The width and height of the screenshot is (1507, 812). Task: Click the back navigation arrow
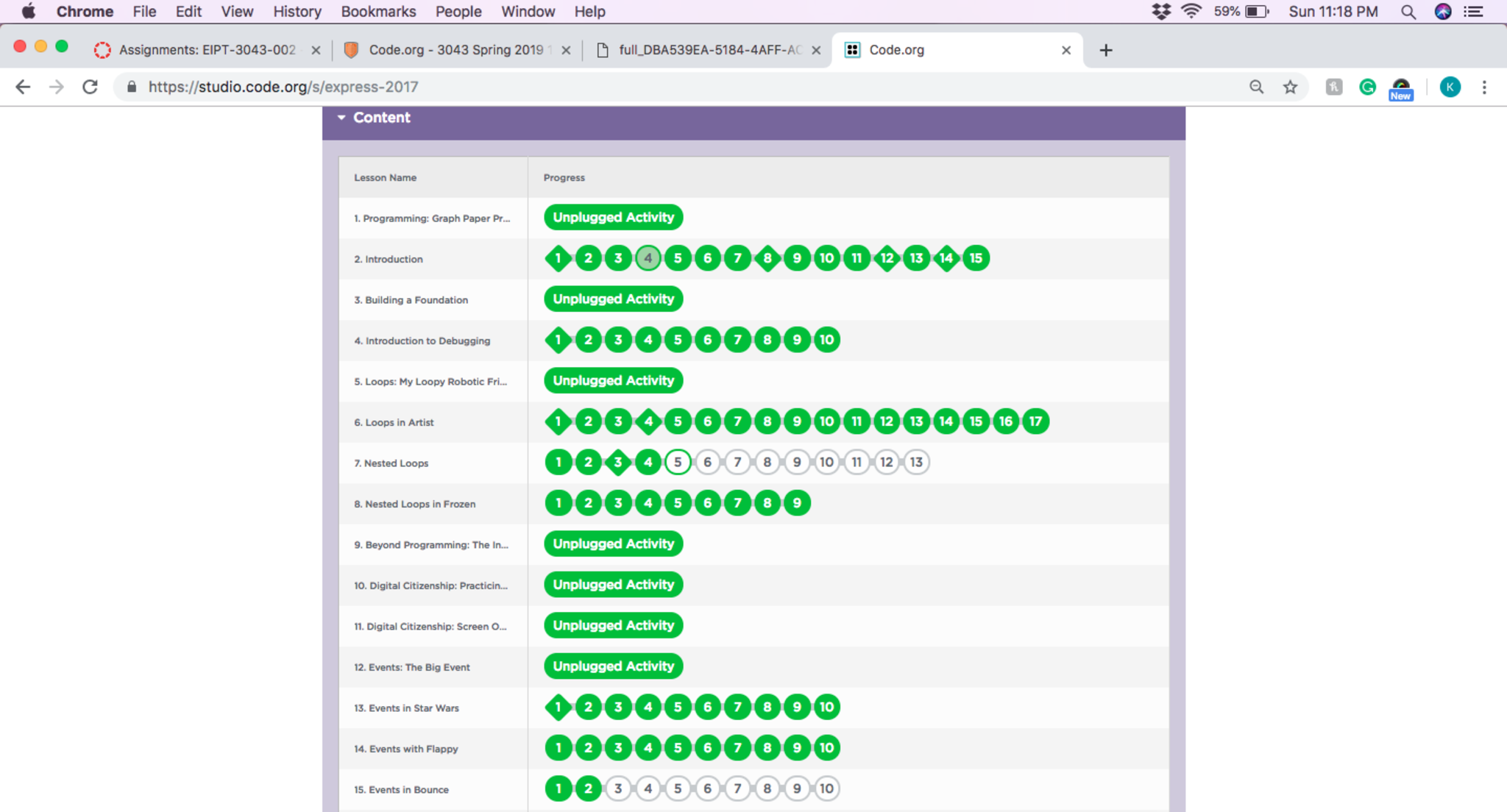[23, 87]
